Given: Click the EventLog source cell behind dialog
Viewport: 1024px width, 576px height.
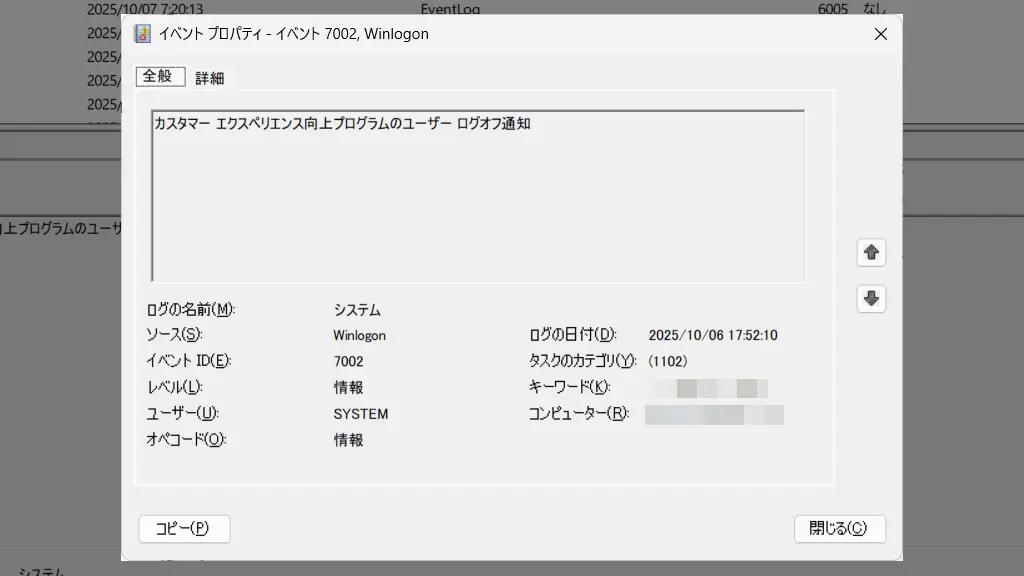Looking at the screenshot, I should 450,9.
